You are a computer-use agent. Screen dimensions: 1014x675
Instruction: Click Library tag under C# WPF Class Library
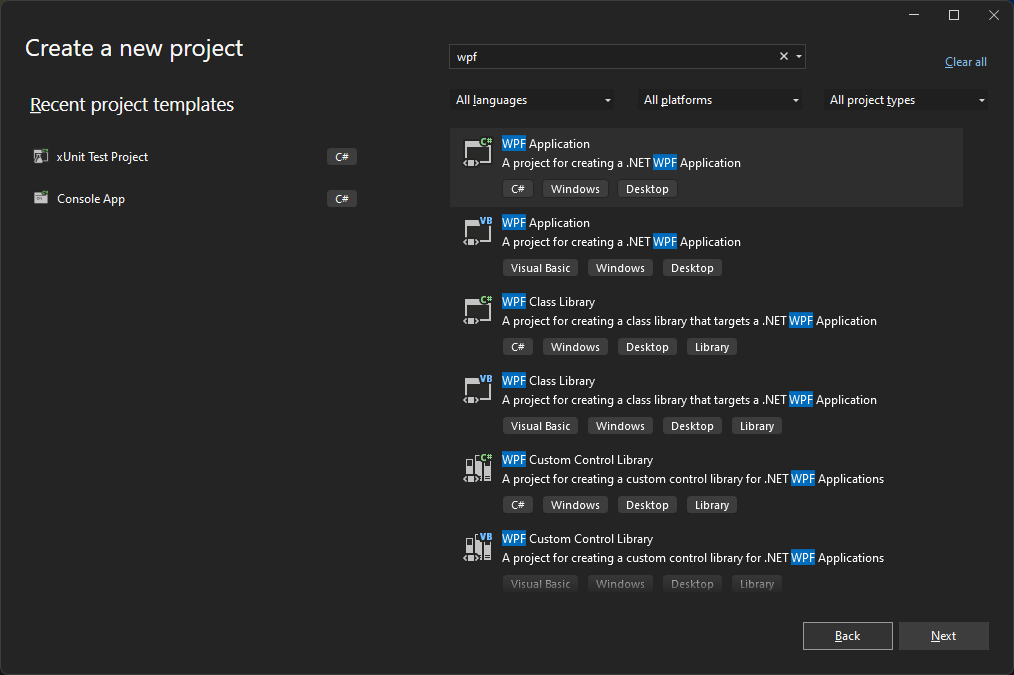[711, 347]
